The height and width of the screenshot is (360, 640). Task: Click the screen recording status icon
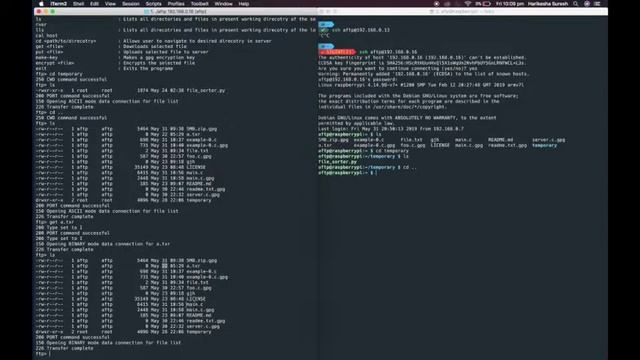click(436, 4)
